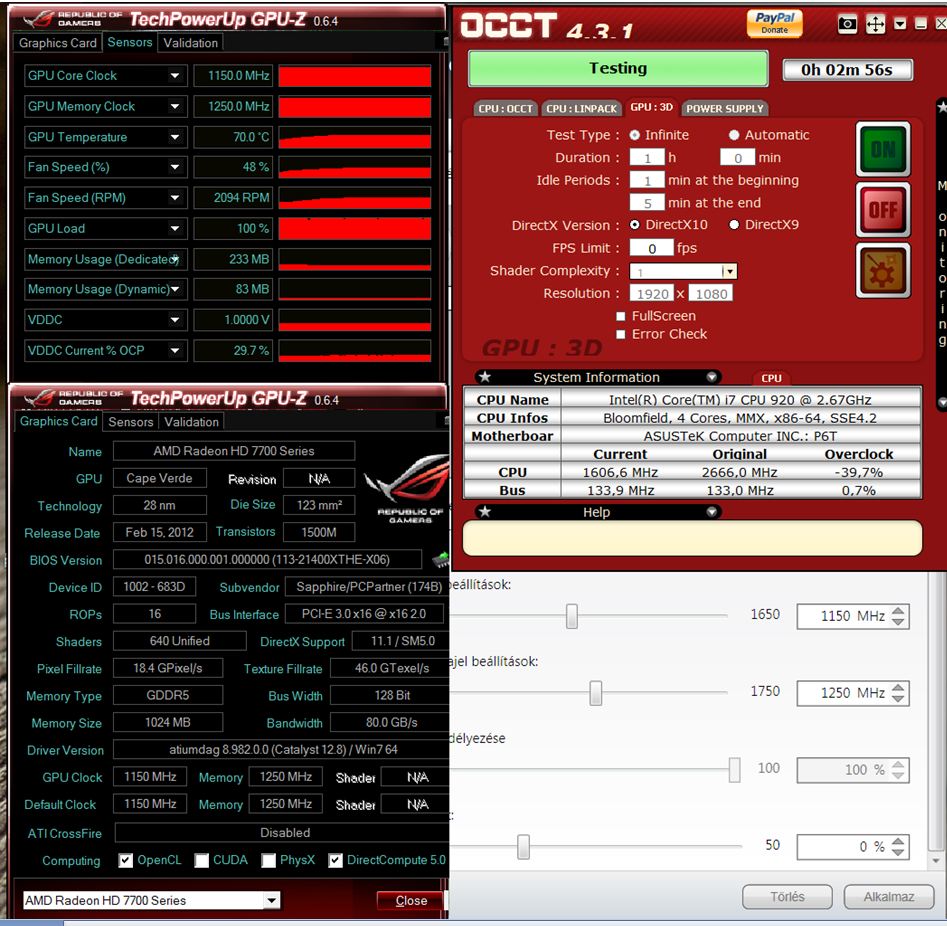Click the Törlés button
Screen dimensions: 947x926
(x=787, y=896)
